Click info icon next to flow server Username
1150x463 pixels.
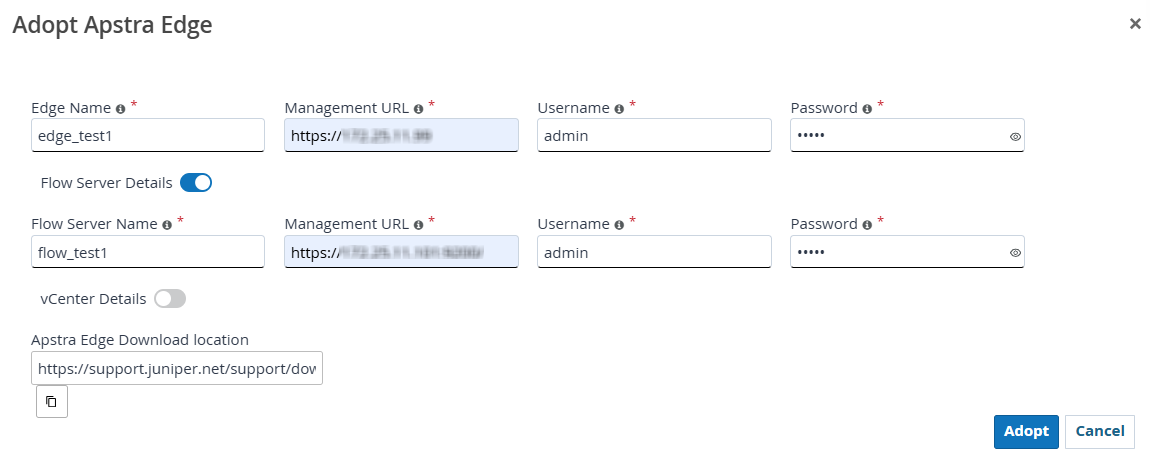[619, 225]
